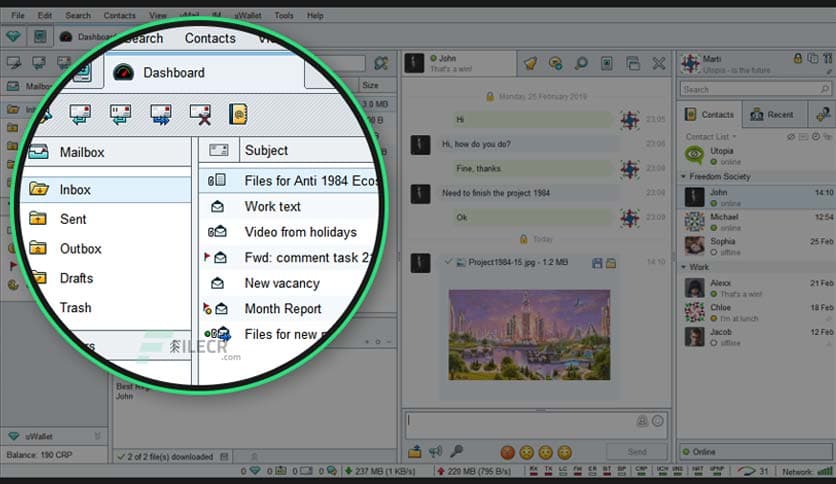This screenshot has width=836, height=484.
Task: Click the forward mail toolbar icon
Action: pos(160,114)
